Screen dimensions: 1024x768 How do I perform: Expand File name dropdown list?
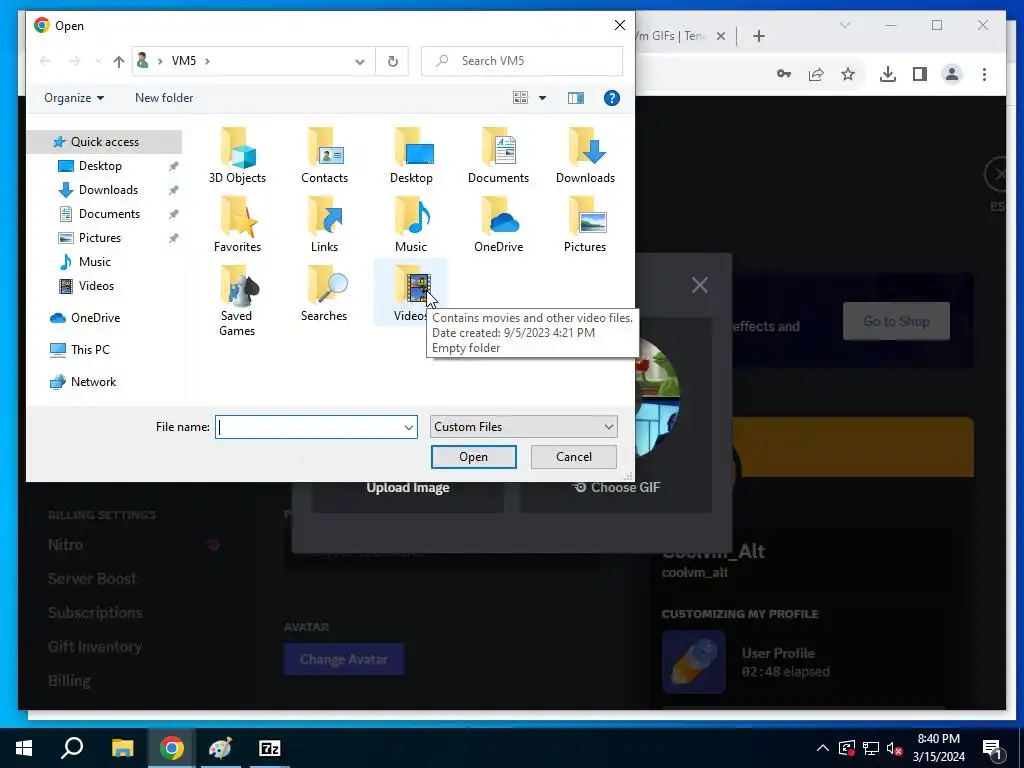(409, 427)
